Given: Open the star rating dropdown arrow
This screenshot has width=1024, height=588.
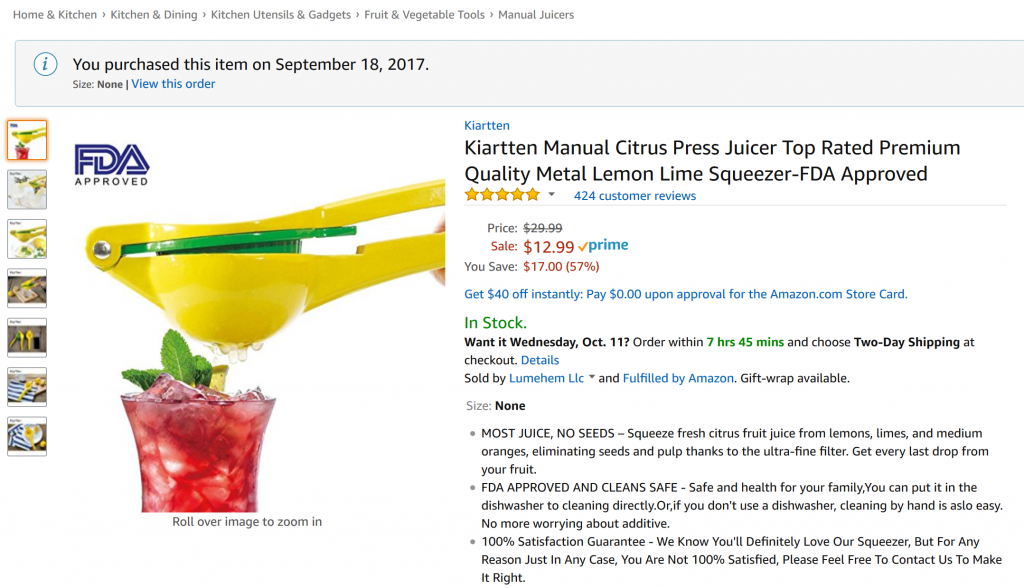Looking at the screenshot, I should pos(552,195).
